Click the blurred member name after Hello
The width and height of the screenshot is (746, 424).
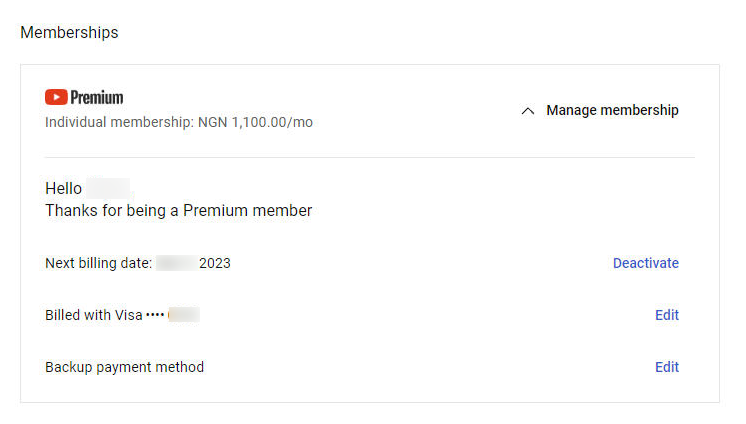tap(108, 188)
